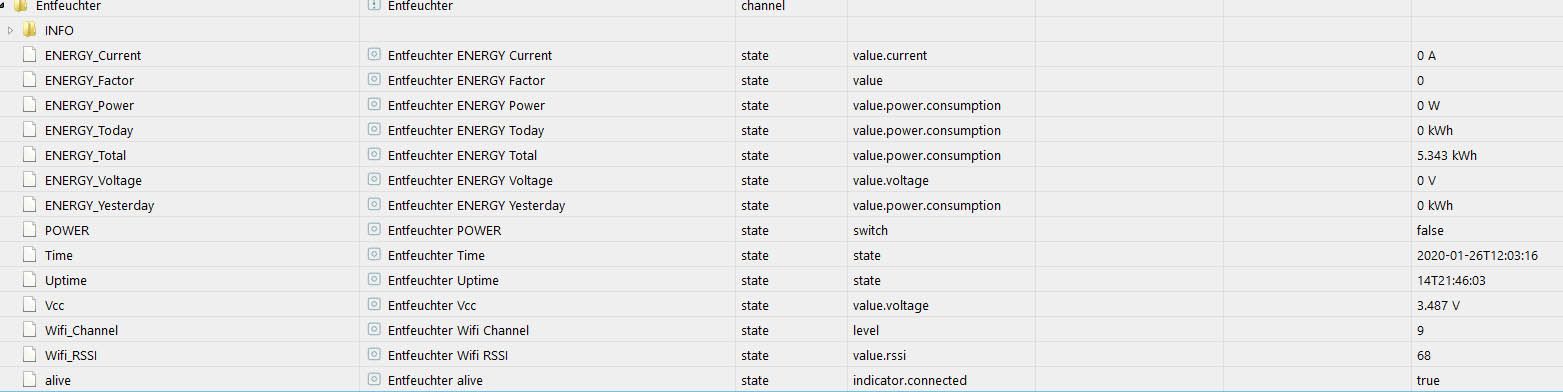
Task: Click channel icon next to Entfeuchter name
Action: click(x=374, y=5)
